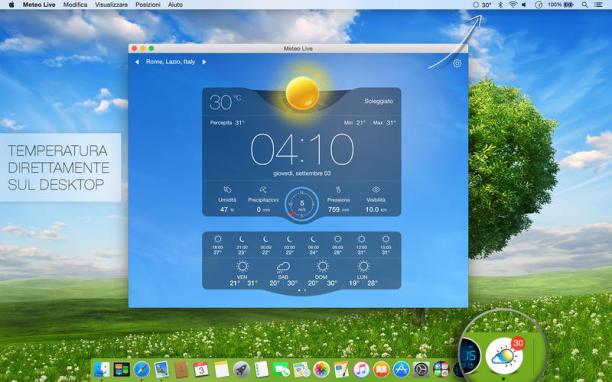Select the 00:00 hourly forecast
This screenshot has height=382, width=612.
point(266,245)
